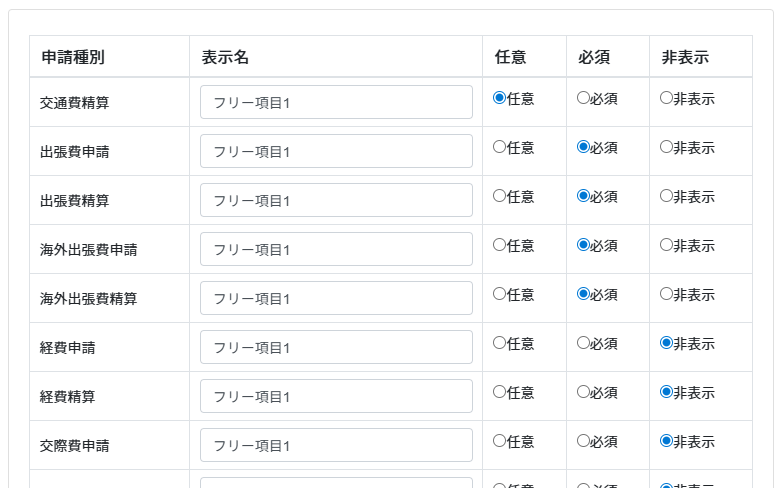Screen dimensions: 784x498
Task: Select 必須 for 交際費申請 row
Action: coord(584,441)
